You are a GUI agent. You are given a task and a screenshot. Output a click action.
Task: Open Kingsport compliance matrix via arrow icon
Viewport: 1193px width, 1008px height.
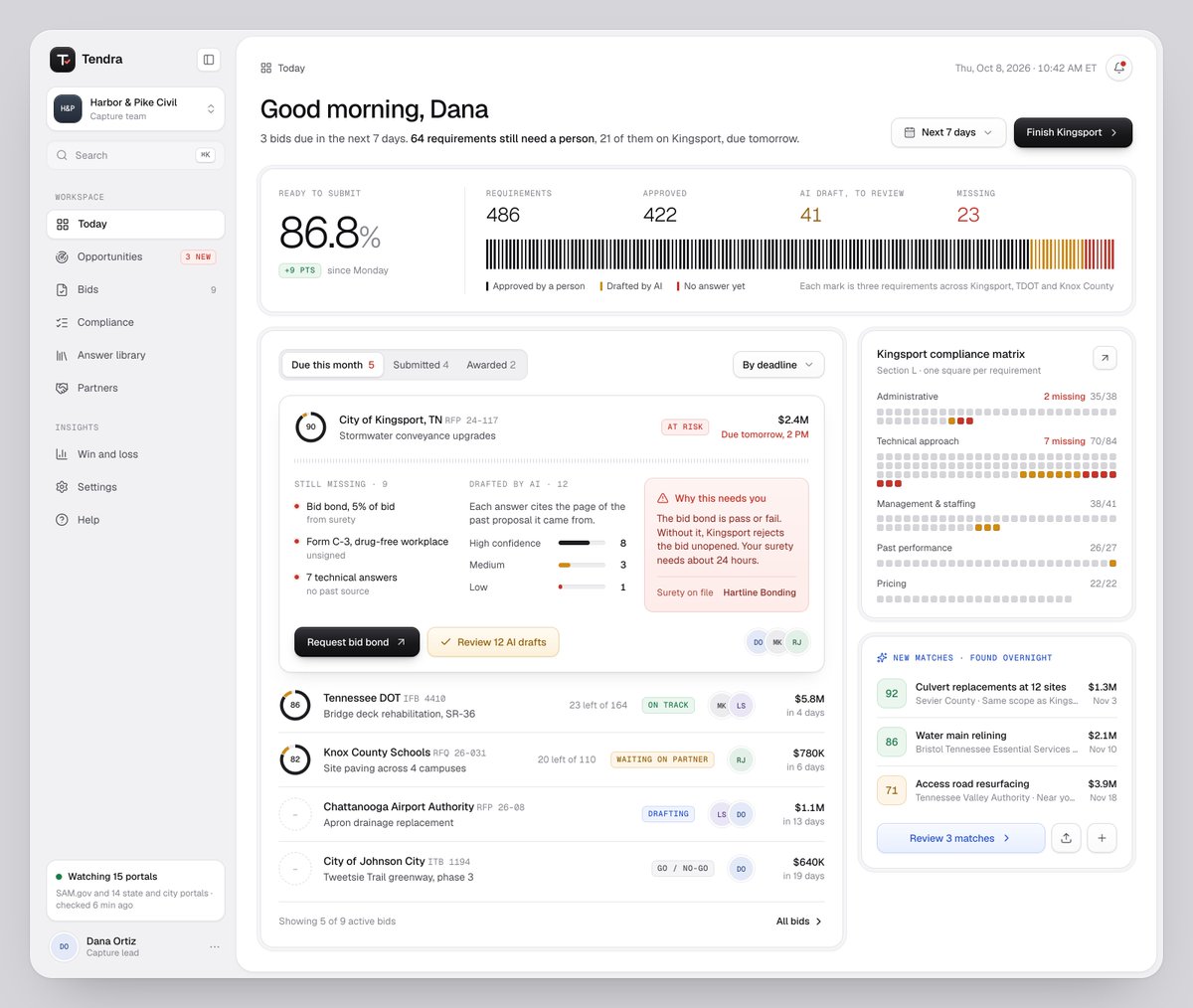pyautogui.click(x=1105, y=358)
